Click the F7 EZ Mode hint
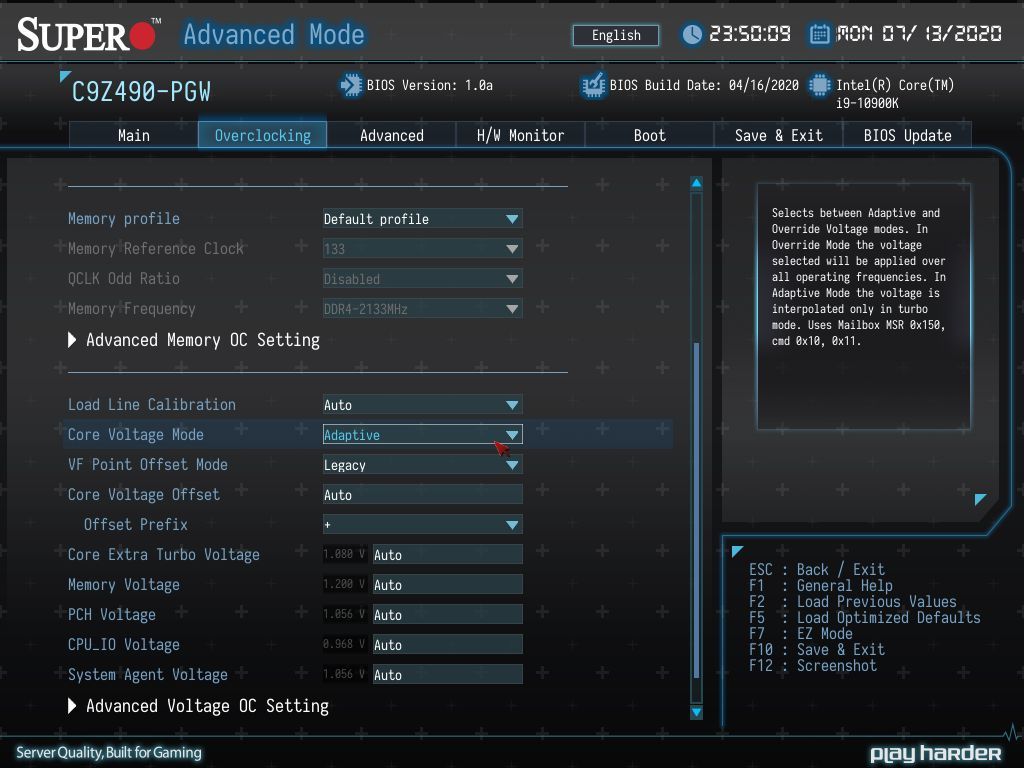 (801, 633)
